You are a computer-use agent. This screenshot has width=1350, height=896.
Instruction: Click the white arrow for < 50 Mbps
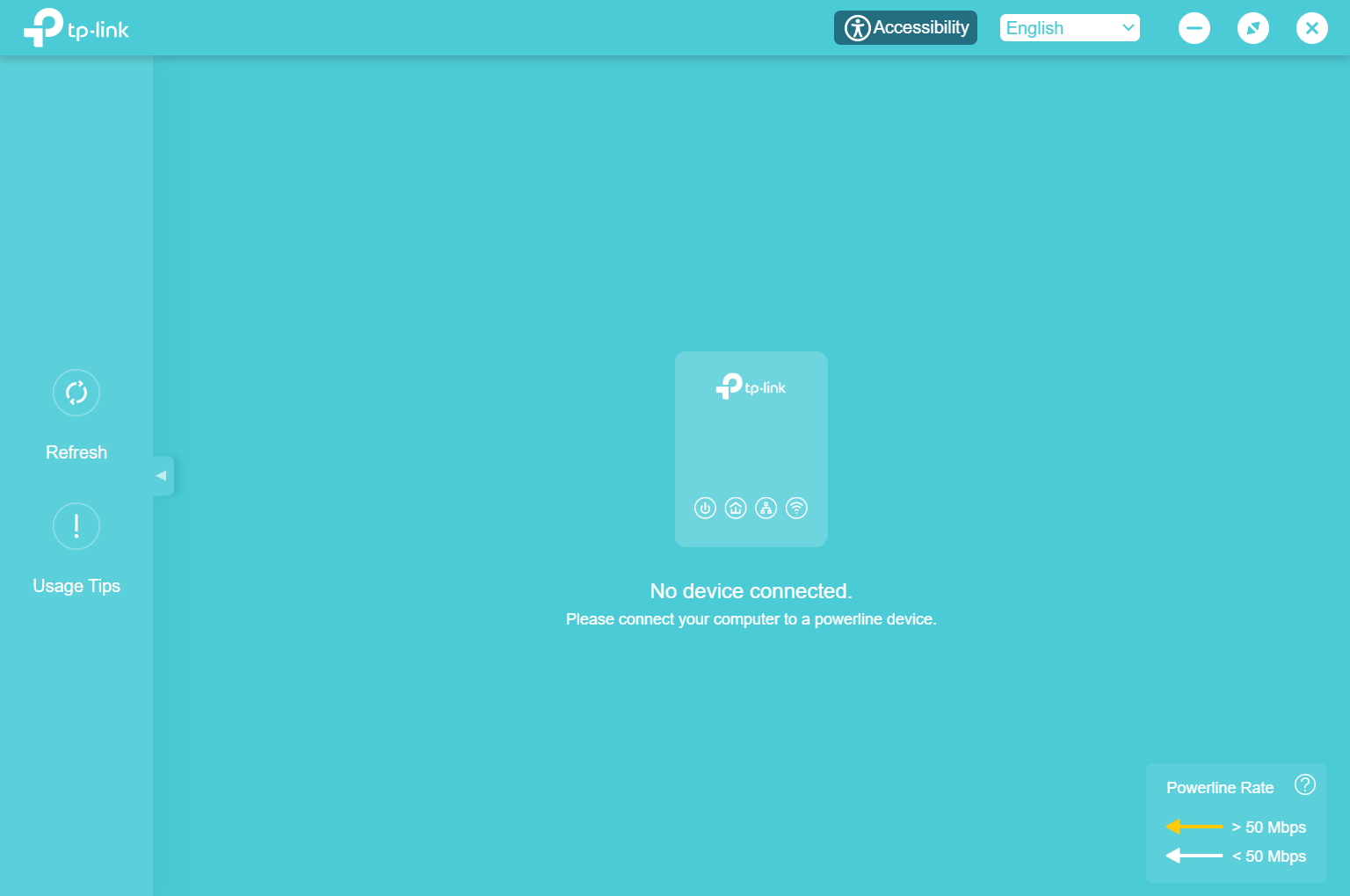pos(1194,856)
